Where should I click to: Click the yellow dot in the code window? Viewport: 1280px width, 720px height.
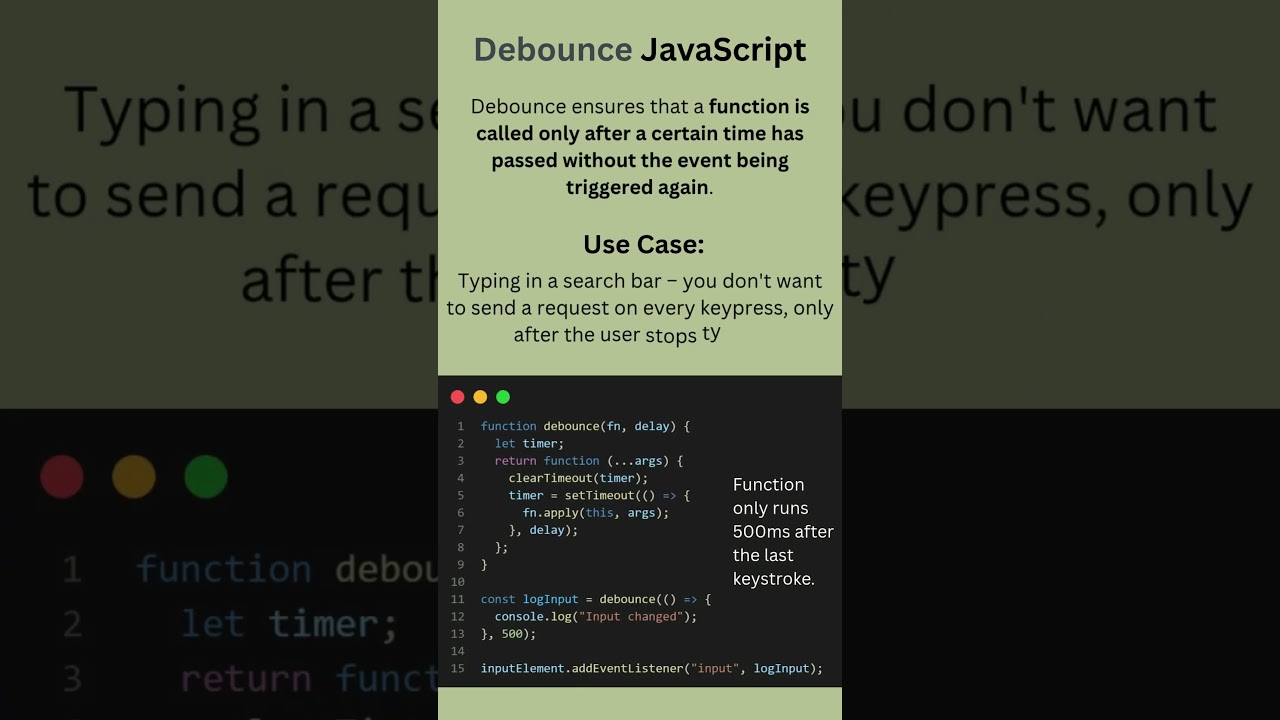tap(480, 397)
